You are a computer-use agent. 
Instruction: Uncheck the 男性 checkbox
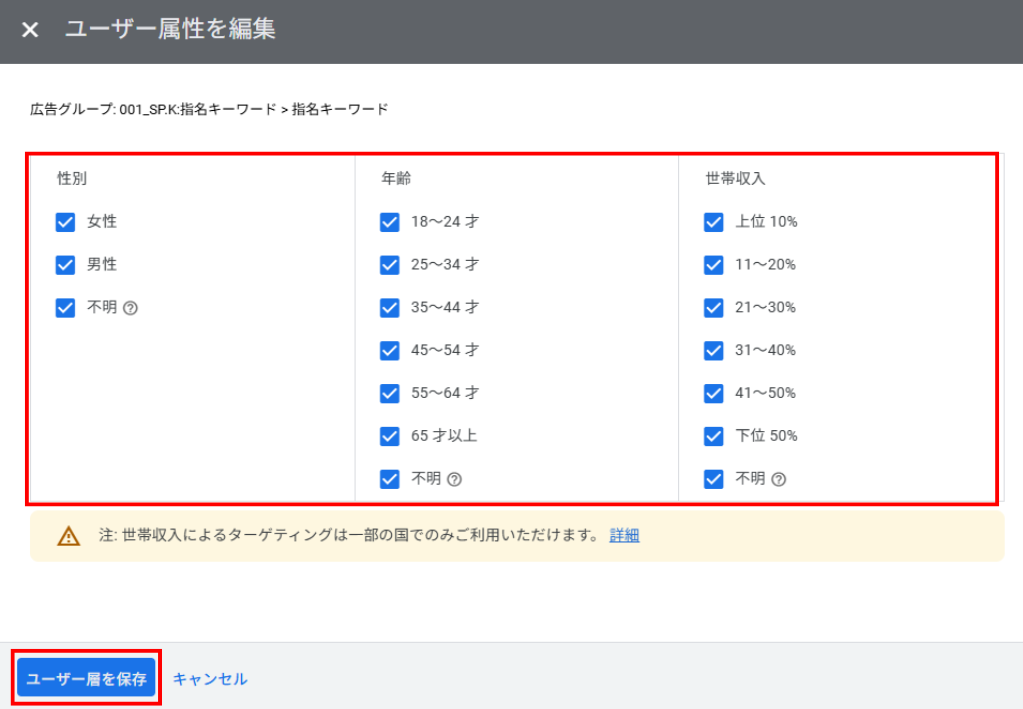click(x=65, y=265)
